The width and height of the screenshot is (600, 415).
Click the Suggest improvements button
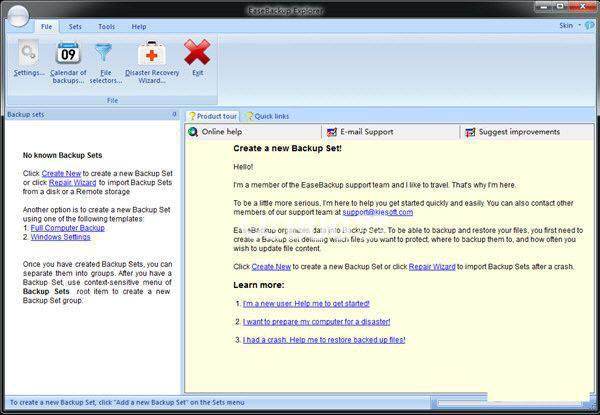click(x=527, y=132)
